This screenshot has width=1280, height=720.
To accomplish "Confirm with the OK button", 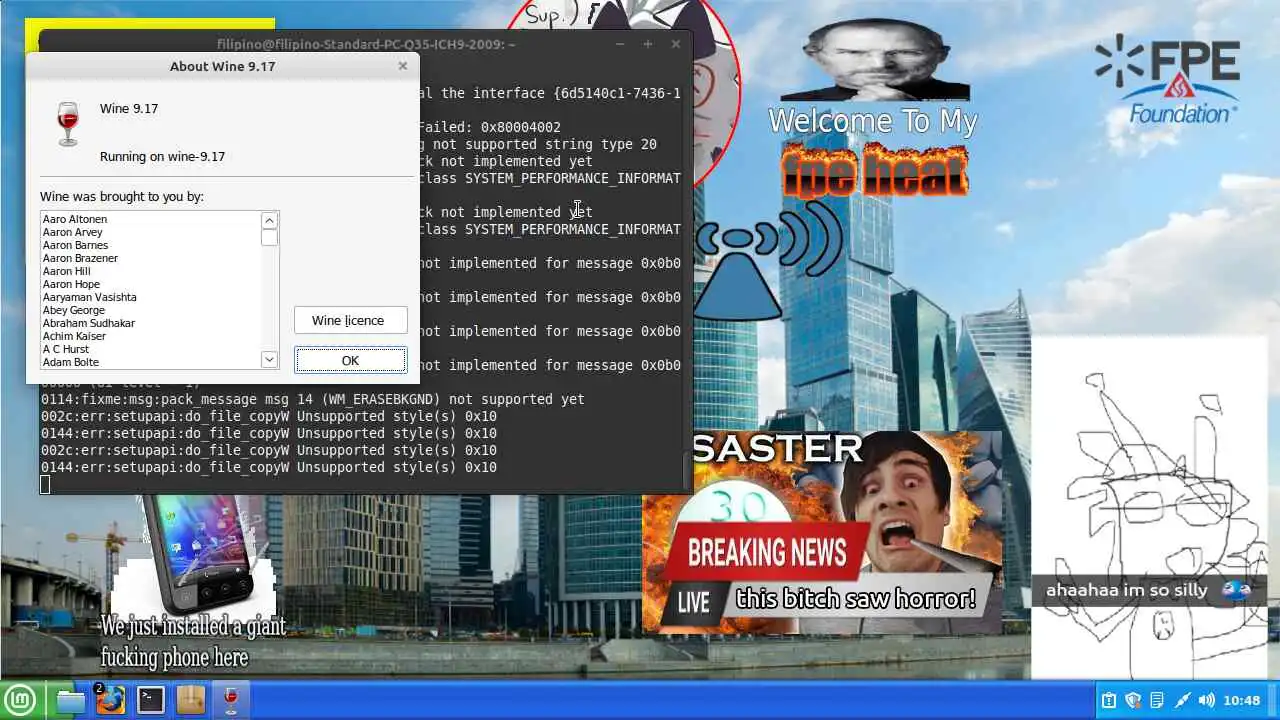I will [351, 361].
